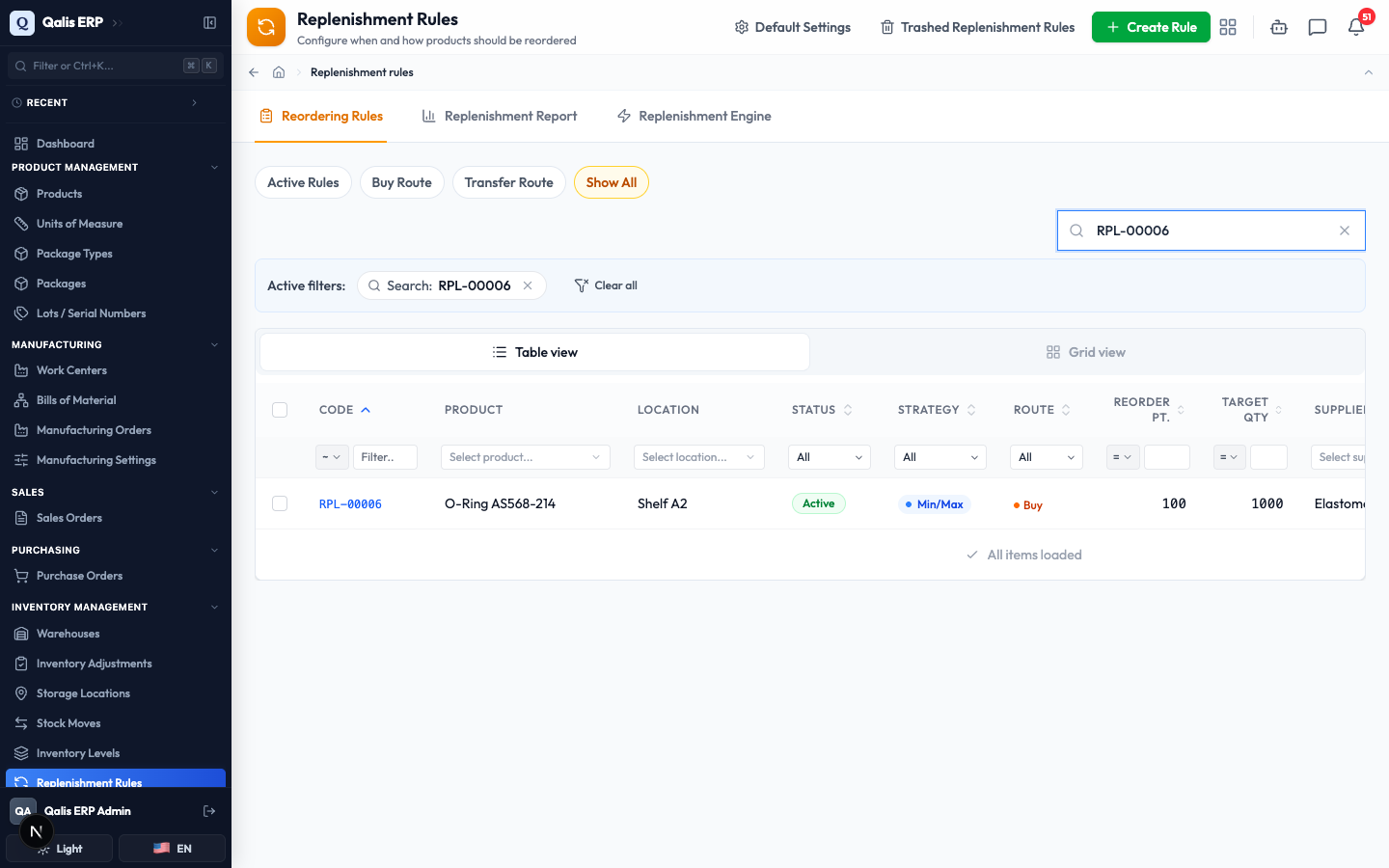Open Stock Moves in sidebar

point(116,723)
